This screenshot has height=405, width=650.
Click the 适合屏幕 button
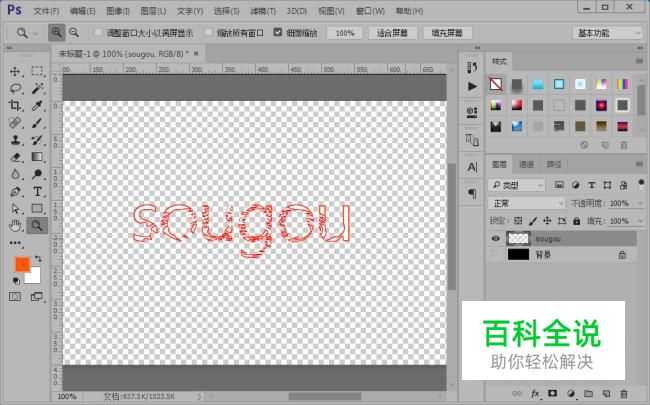[x=392, y=33]
